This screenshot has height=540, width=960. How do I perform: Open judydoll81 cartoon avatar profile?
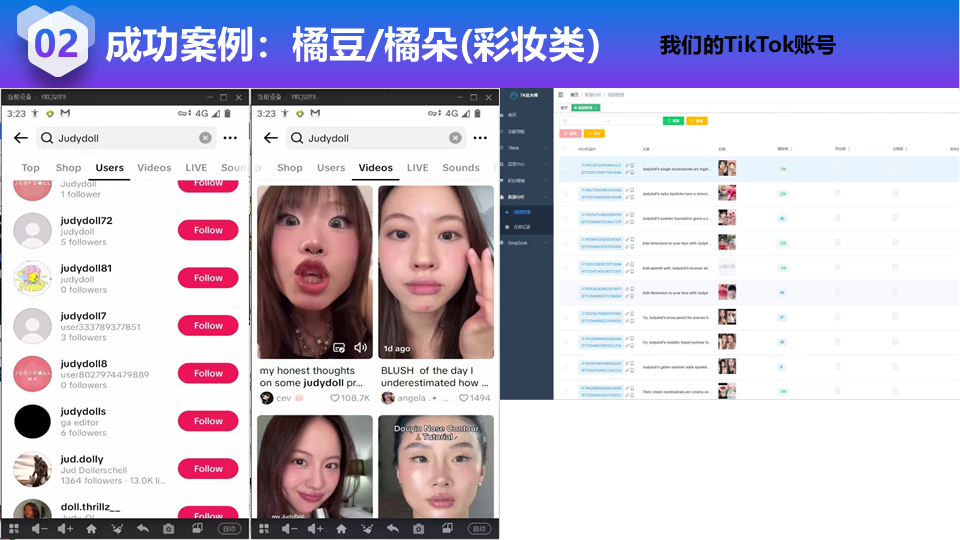(x=32, y=278)
